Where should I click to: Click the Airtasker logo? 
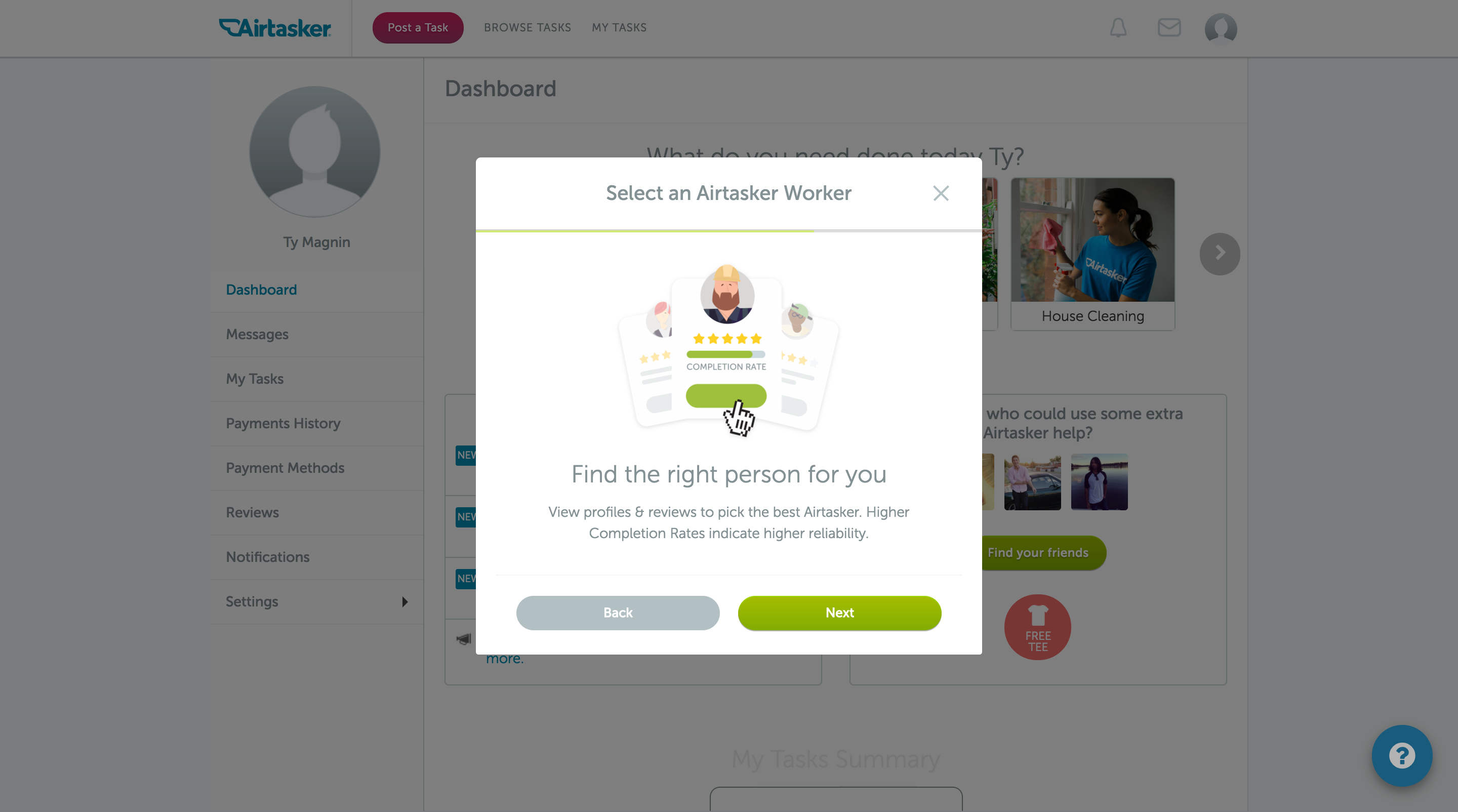[x=275, y=28]
